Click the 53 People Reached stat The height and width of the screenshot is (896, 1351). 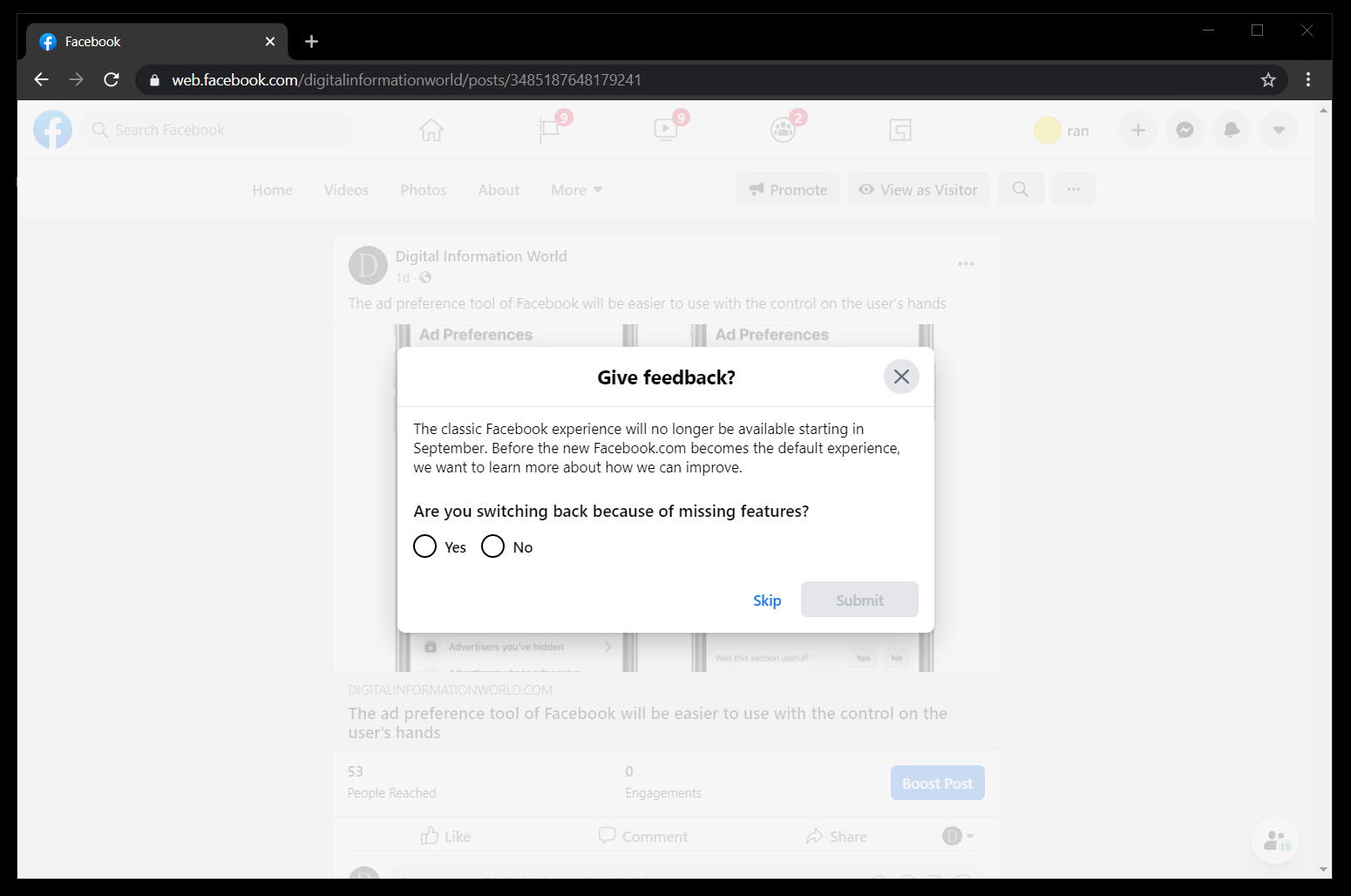click(391, 782)
